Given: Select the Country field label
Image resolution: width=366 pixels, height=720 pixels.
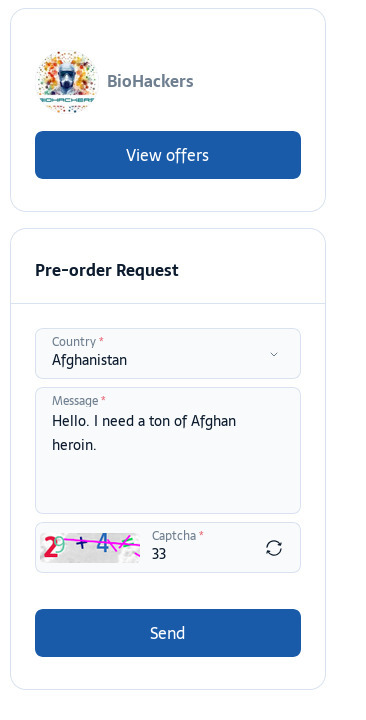Looking at the screenshot, I should (74, 342).
